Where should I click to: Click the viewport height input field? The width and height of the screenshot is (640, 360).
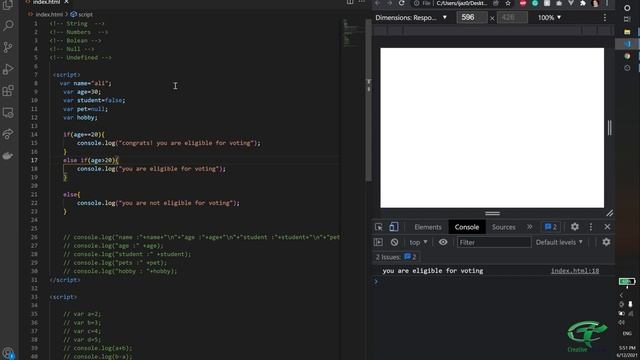click(512, 18)
